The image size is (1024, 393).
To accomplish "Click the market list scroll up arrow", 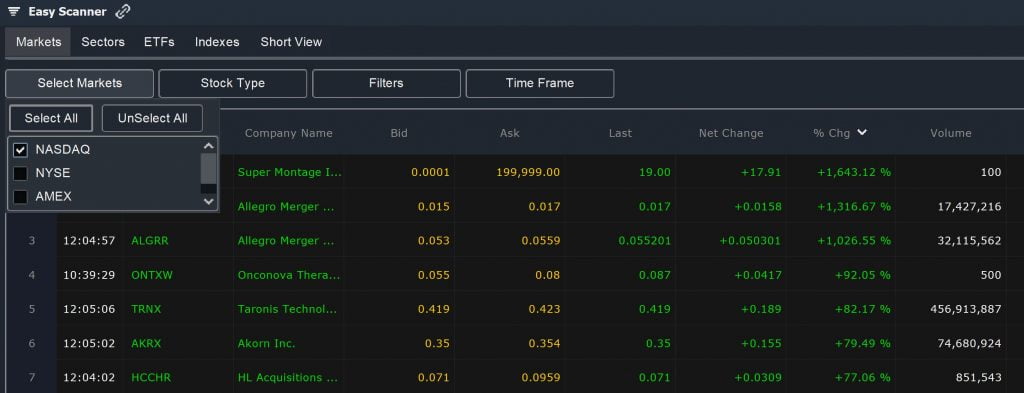I will point(209,146).
